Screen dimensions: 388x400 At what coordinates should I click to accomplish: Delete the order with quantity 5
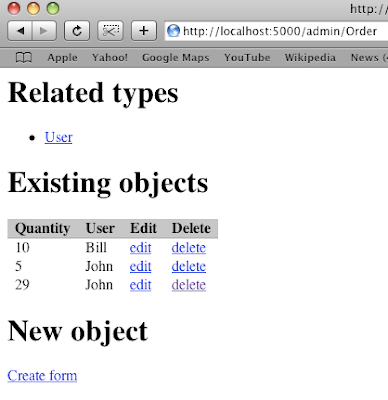tap(189, 266)
